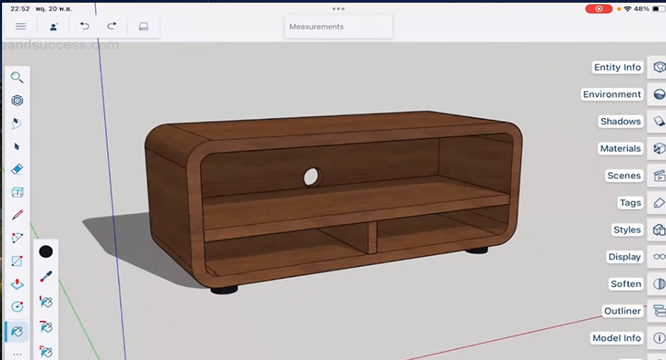Open the user account icon
Image resolution: width=666 pixels, height=360 pixels.
pos(54,27)
